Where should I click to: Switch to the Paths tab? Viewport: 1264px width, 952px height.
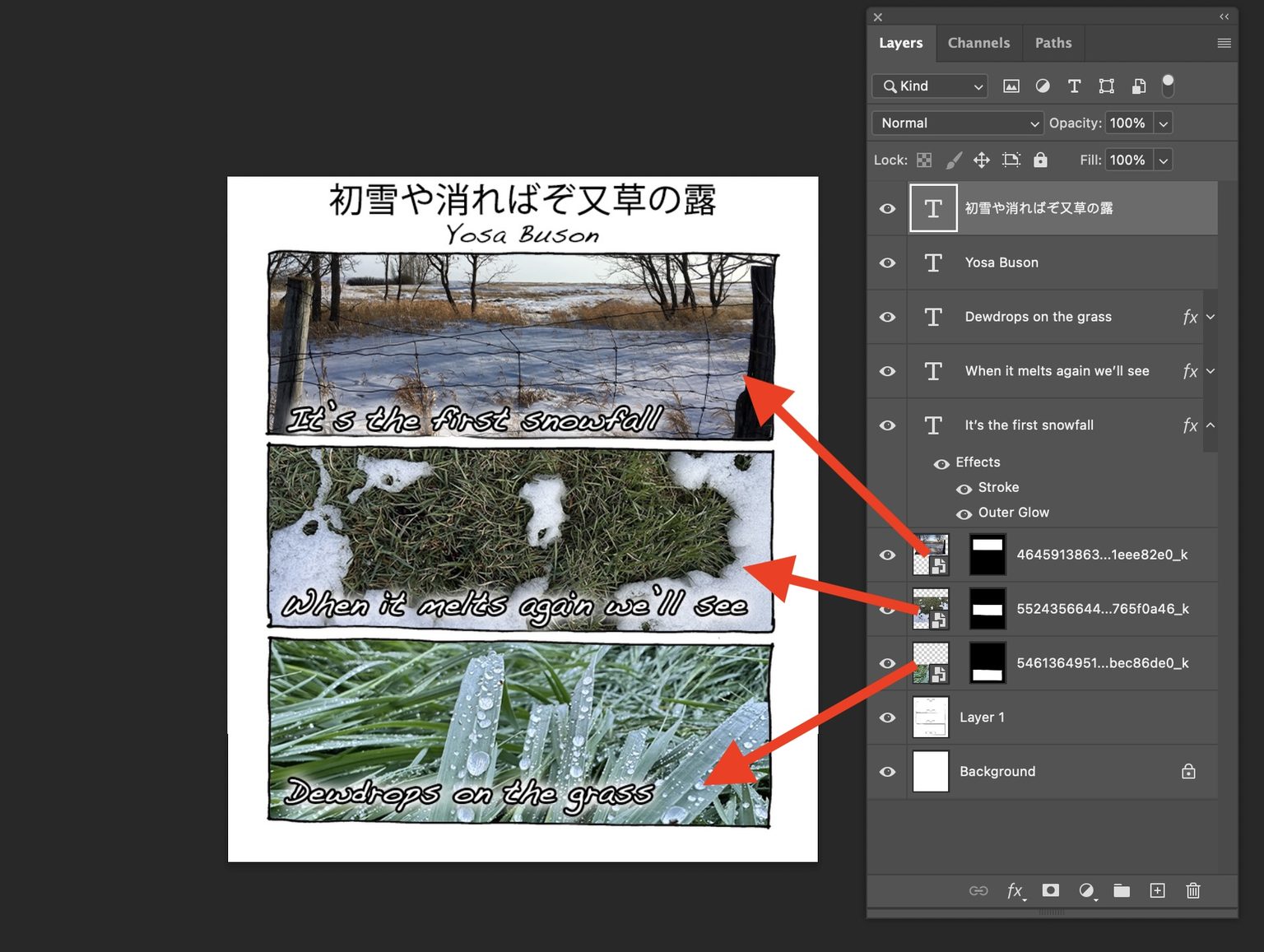[1053, 43]
